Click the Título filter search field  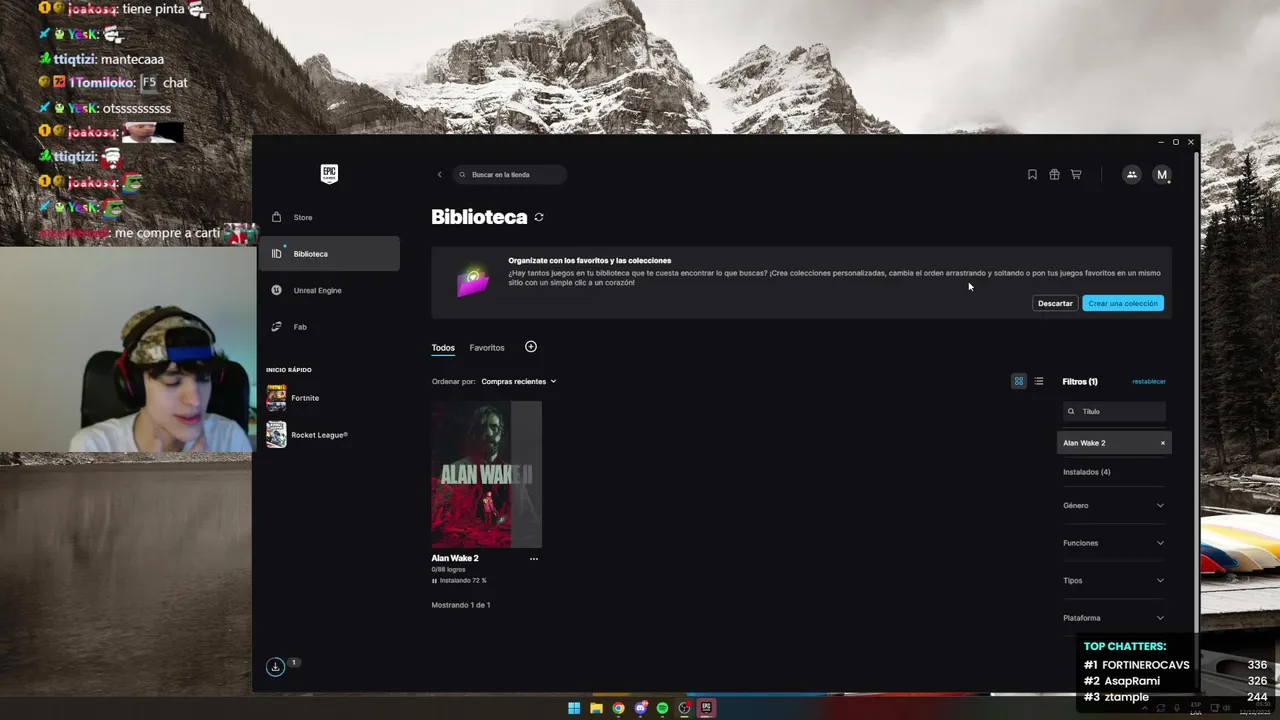pyautogui.click(x=1114, y=411)
